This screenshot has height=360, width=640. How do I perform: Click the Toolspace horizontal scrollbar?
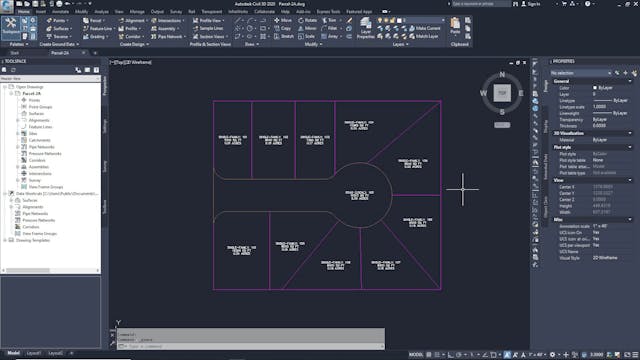pos(51,271)
